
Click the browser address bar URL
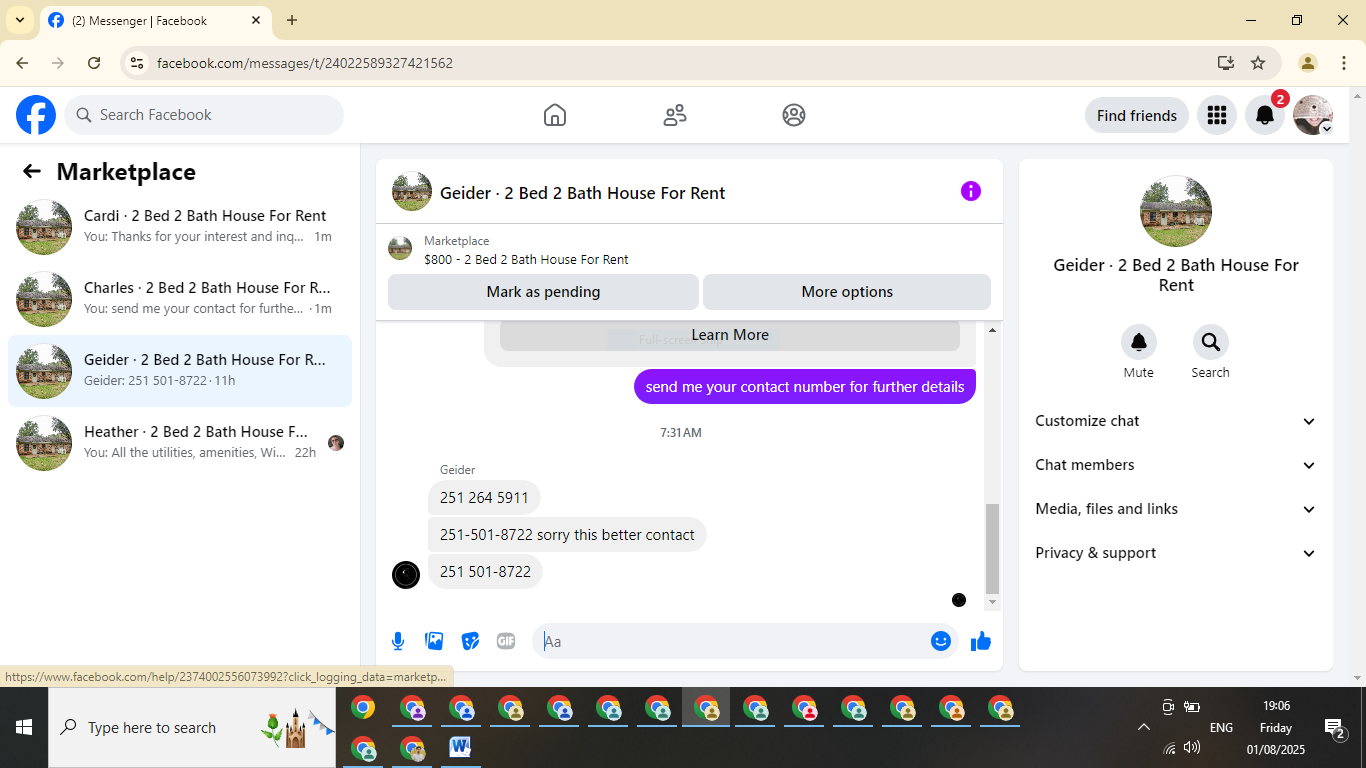point(305,63)
